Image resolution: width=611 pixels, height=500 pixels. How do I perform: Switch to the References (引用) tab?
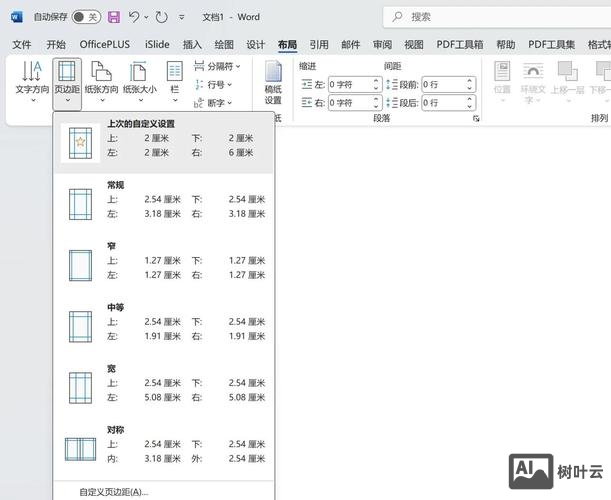pyautogui.click(x=318, y=44)
